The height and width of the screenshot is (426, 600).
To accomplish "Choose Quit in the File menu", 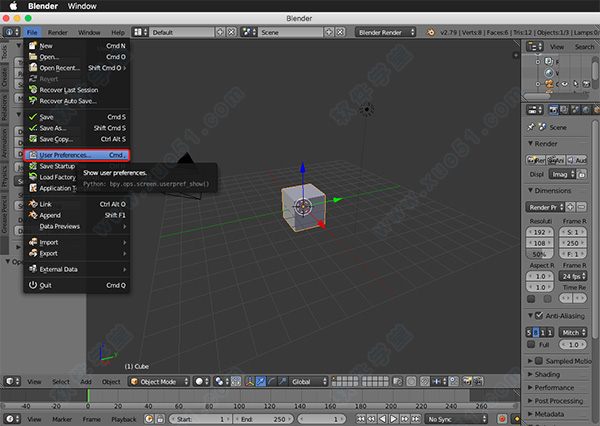I will point(77,285).
